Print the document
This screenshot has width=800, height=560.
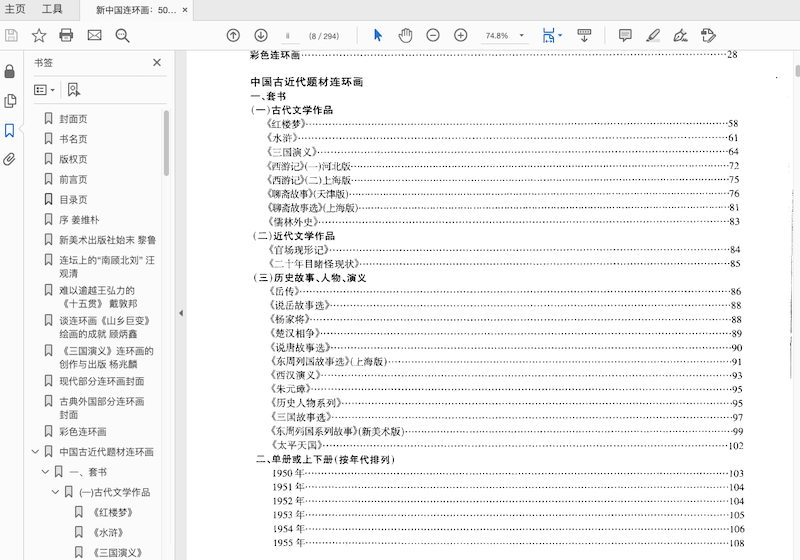(66, 35)
